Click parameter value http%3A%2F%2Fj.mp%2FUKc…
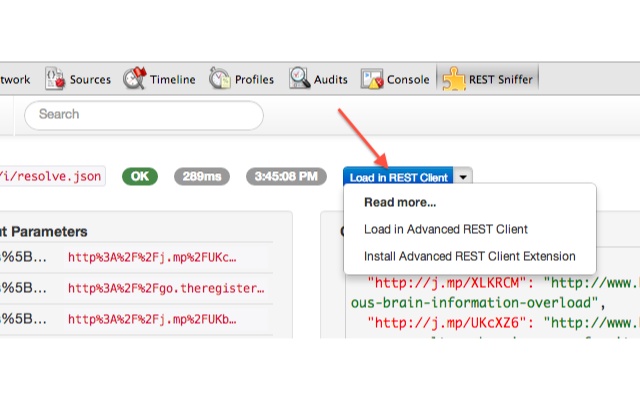Screen dimensions: 640x400 (152, 258)
